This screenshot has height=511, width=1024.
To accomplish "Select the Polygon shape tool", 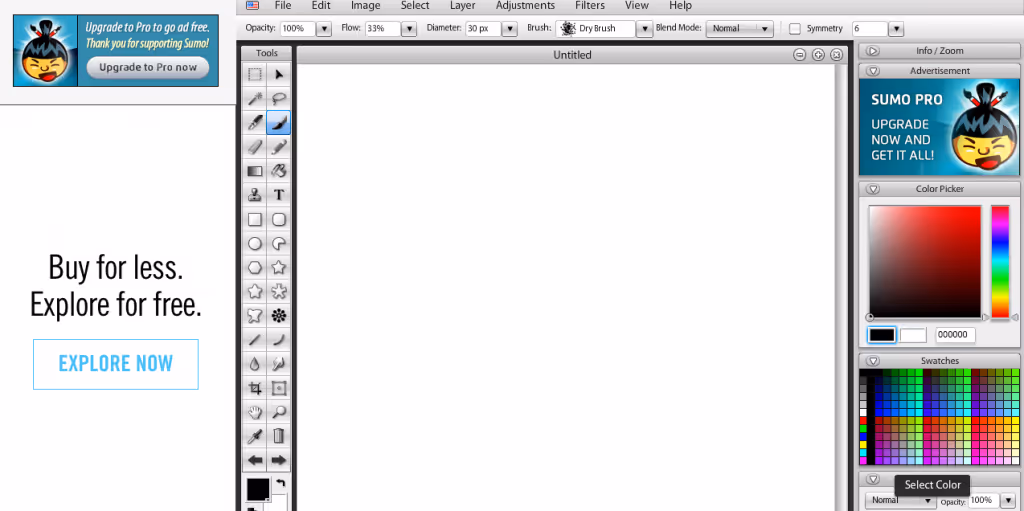I will (255, 267).
